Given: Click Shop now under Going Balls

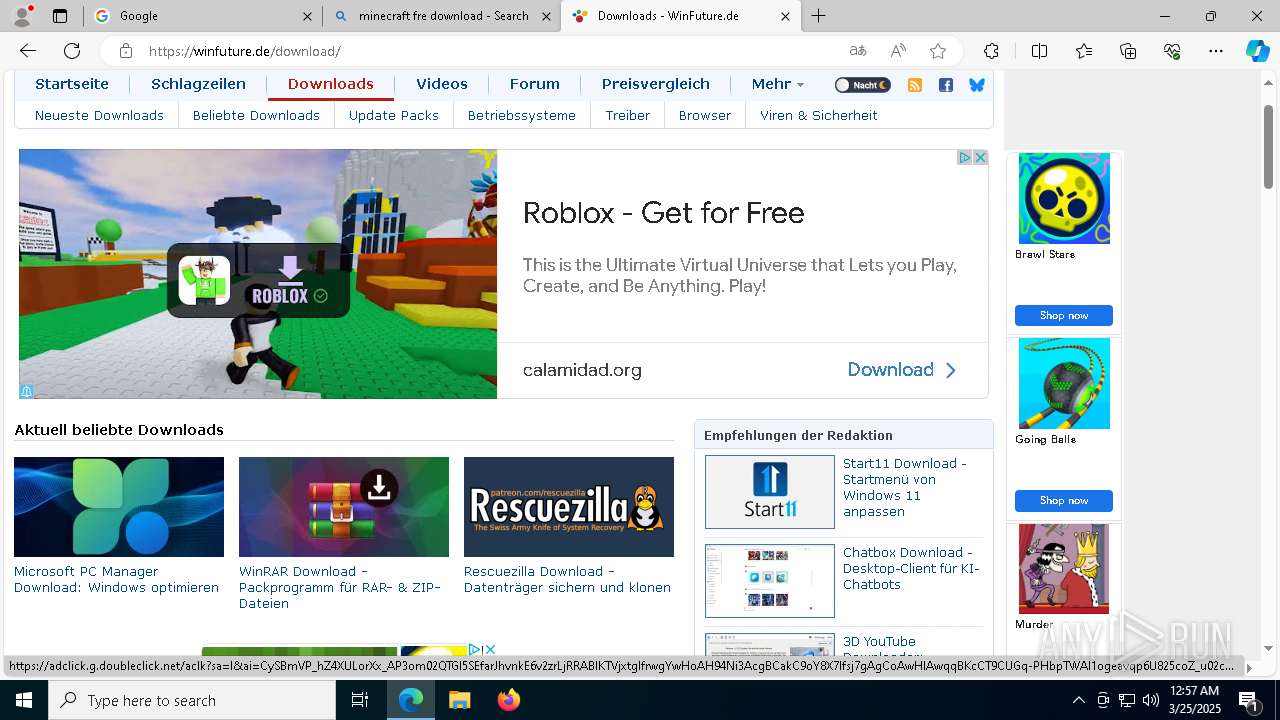Looking at the screenshot, I should (x=1064, y=501).
